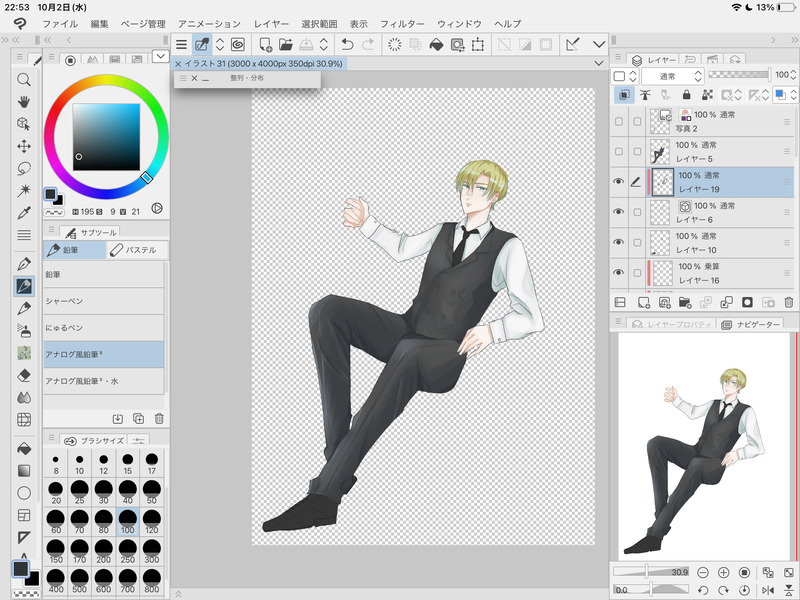Open the フィルター menu
The width and height of the screenshot is (800, 600).
tap(402, 23)
